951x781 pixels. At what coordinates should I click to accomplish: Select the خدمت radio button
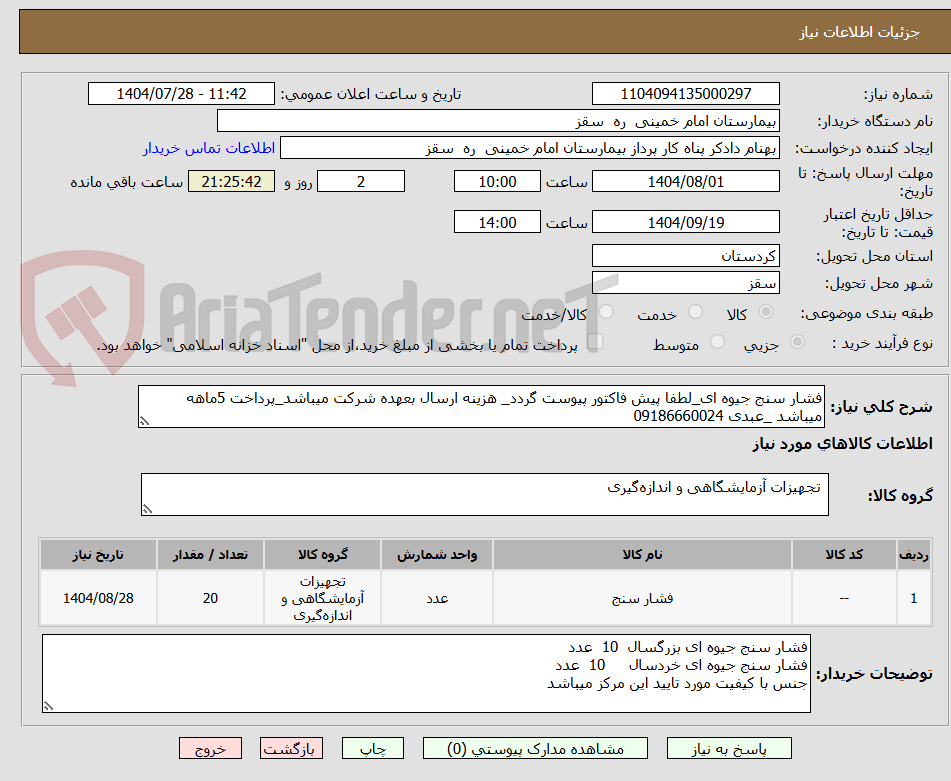click(694, 312)
